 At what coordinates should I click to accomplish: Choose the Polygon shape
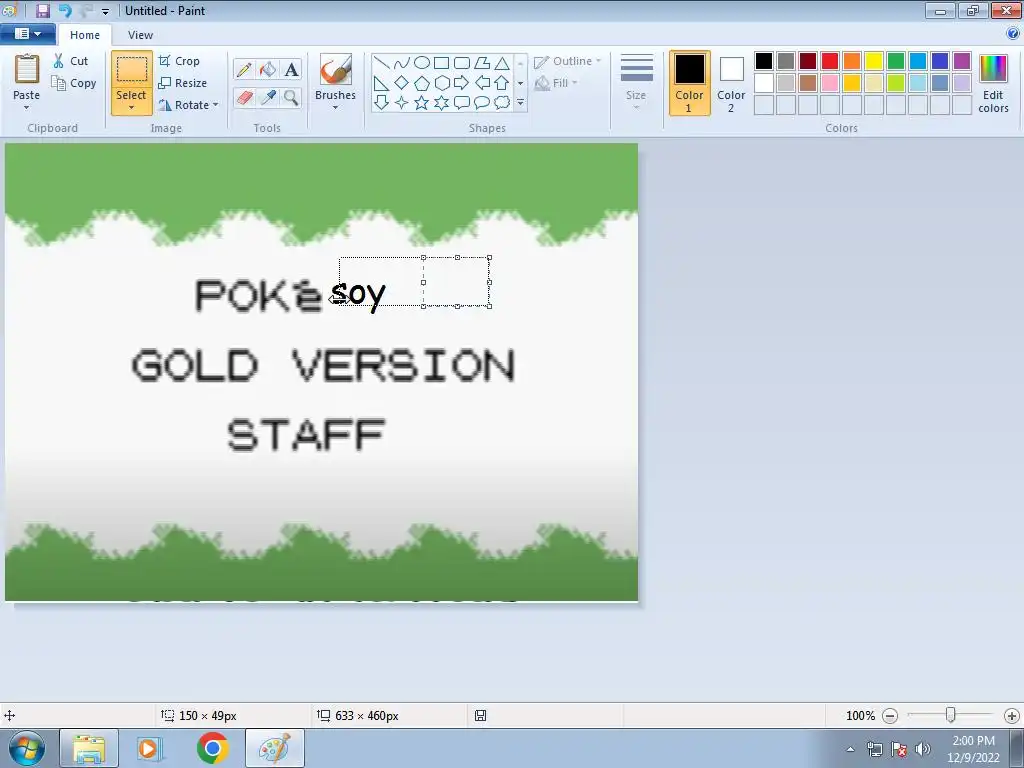click(x=482, y=63)
